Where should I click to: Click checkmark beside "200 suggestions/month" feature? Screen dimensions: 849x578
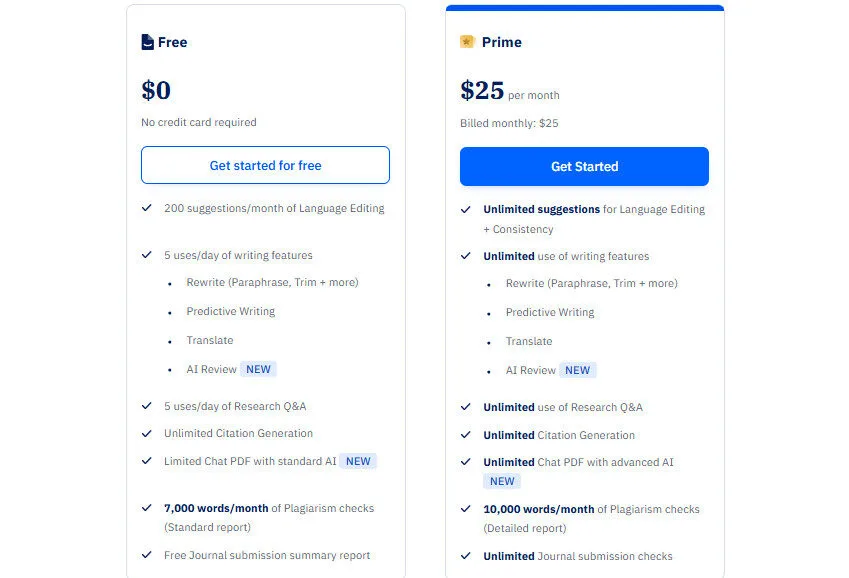147,208
